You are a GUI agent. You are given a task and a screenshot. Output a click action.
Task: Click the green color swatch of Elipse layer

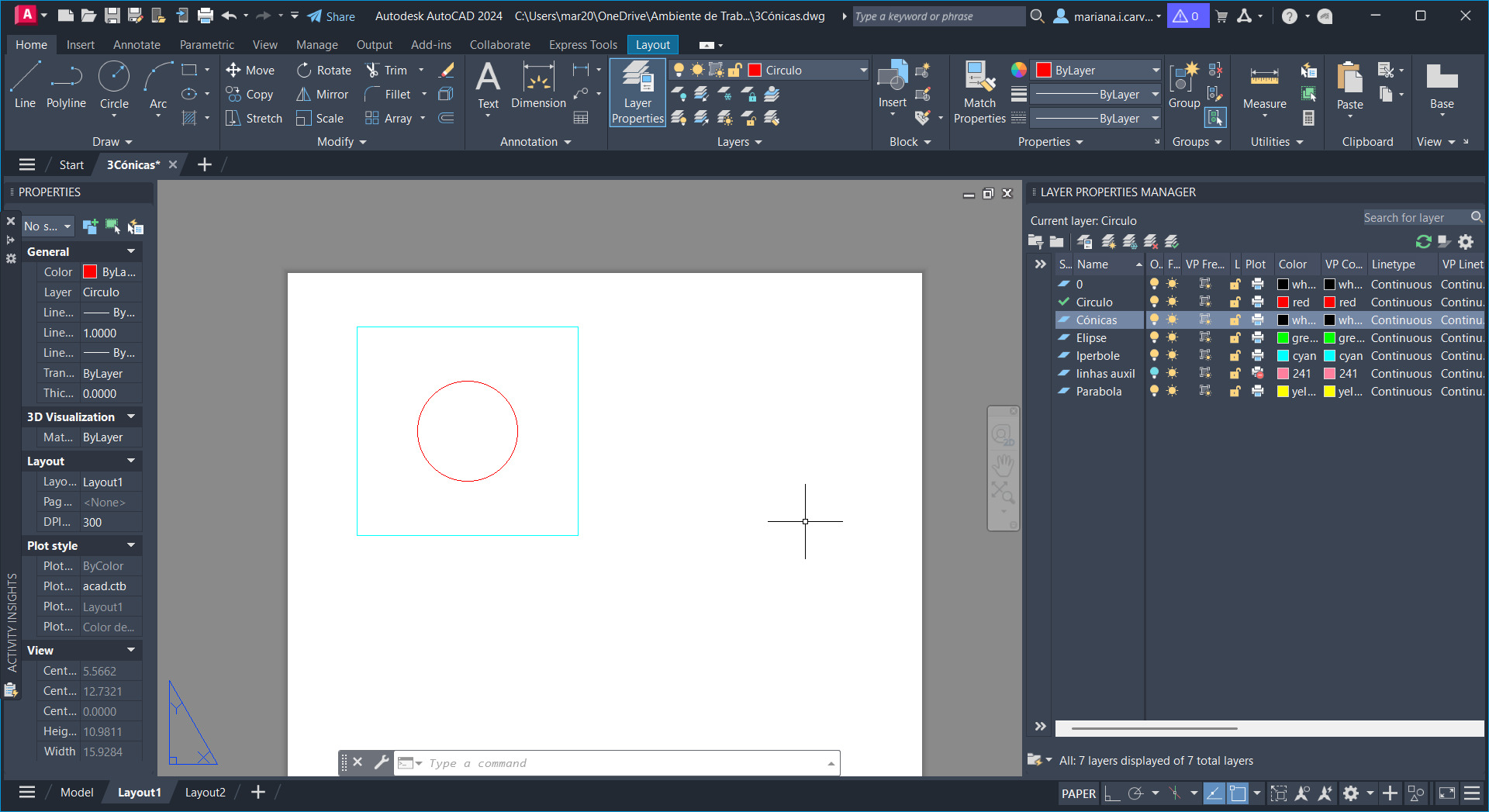(x=1283, y=338)
